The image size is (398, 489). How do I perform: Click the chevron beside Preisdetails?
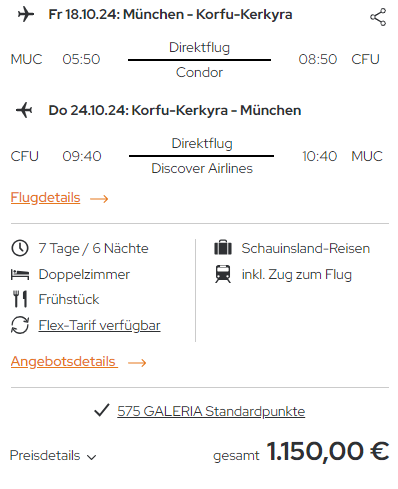91,457
